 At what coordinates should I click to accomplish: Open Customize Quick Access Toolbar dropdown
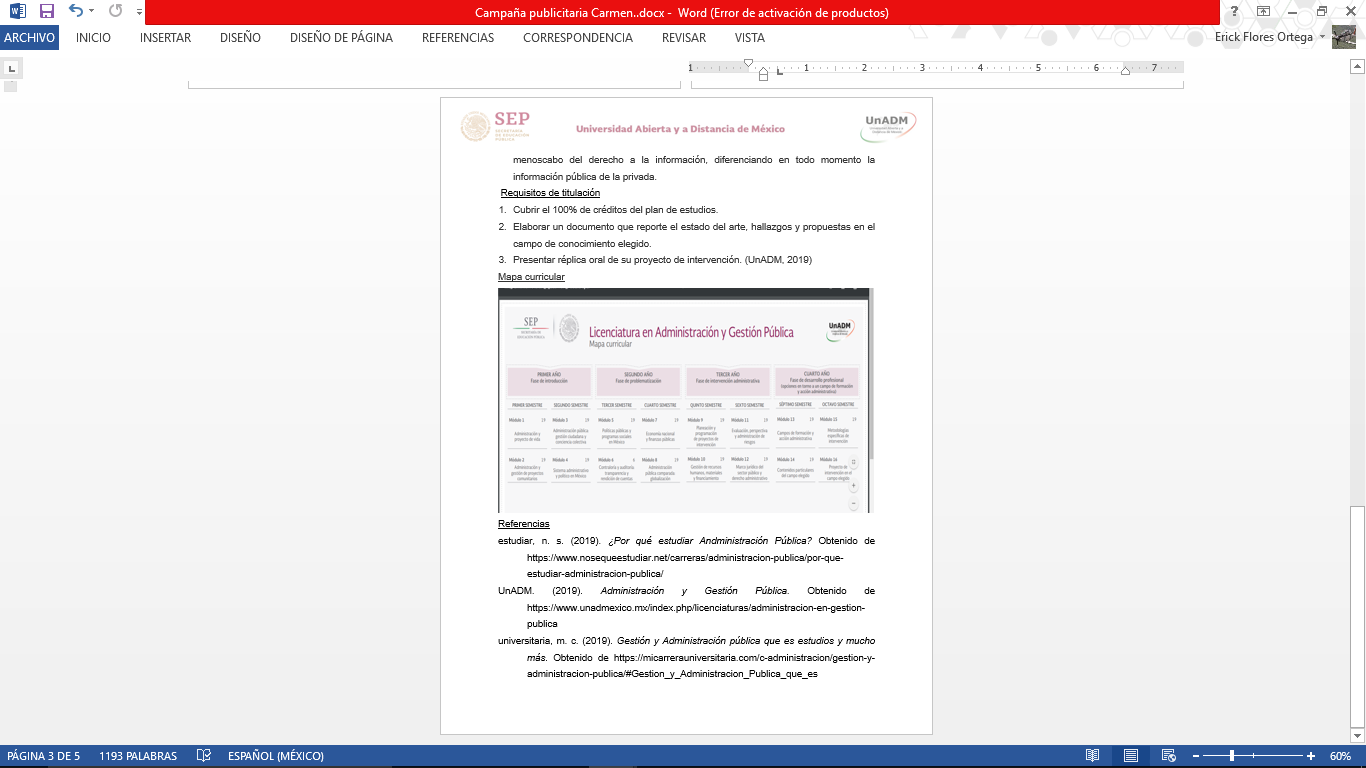click(137, 12)
